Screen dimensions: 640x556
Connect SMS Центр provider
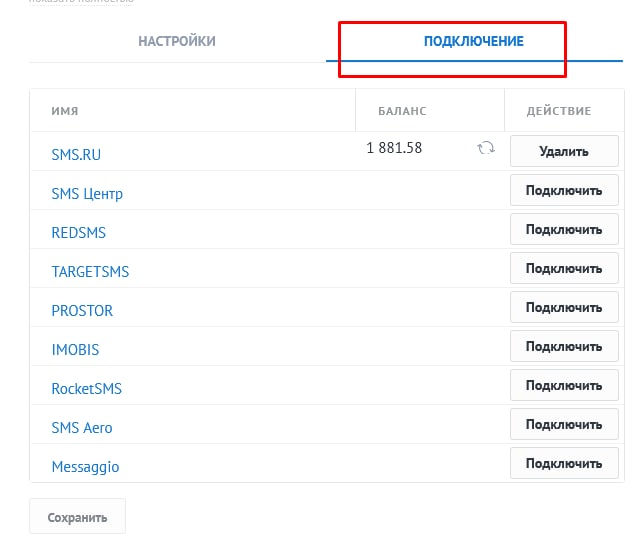click(x=564, y=190)
